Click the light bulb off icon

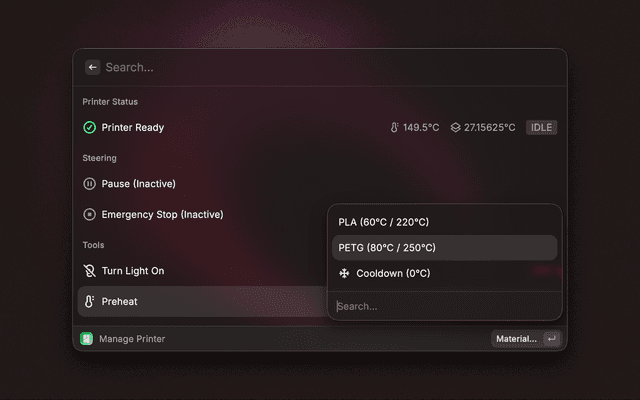coord(89,271)
